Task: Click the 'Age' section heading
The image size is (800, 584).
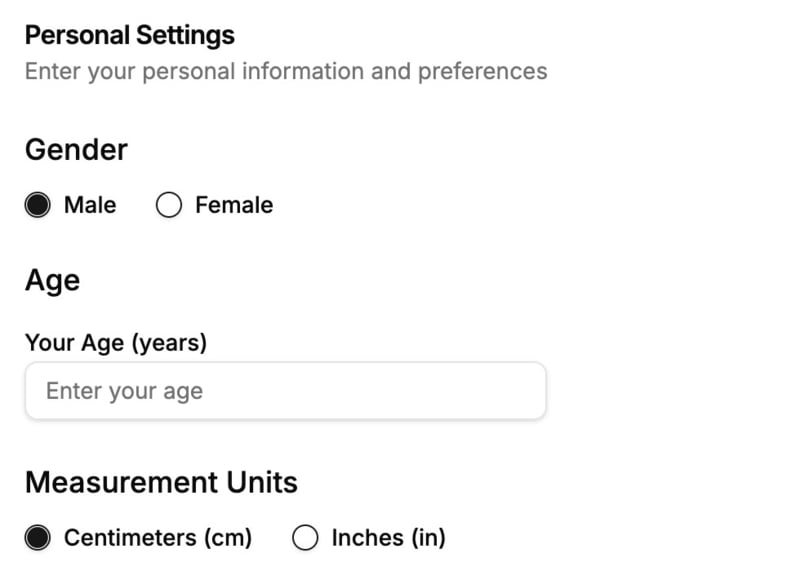Action: (52, 281)
